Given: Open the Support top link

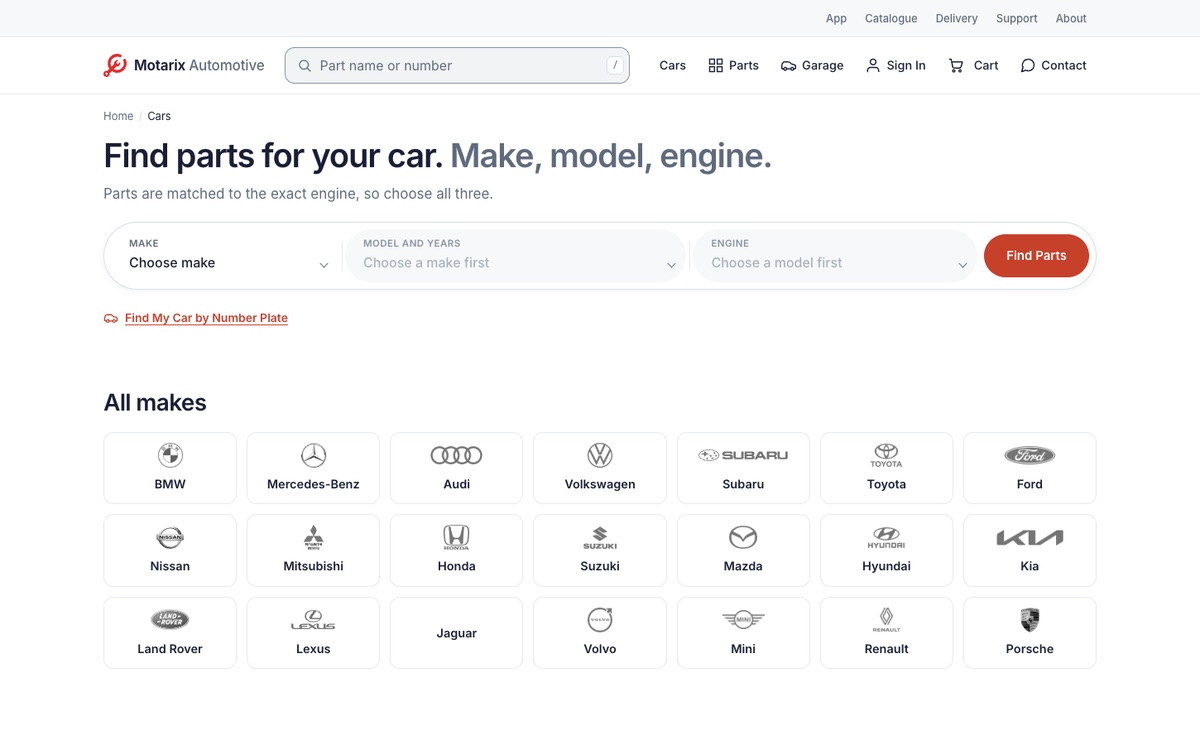Looking at the screenshot, I should pos(1017,18).
